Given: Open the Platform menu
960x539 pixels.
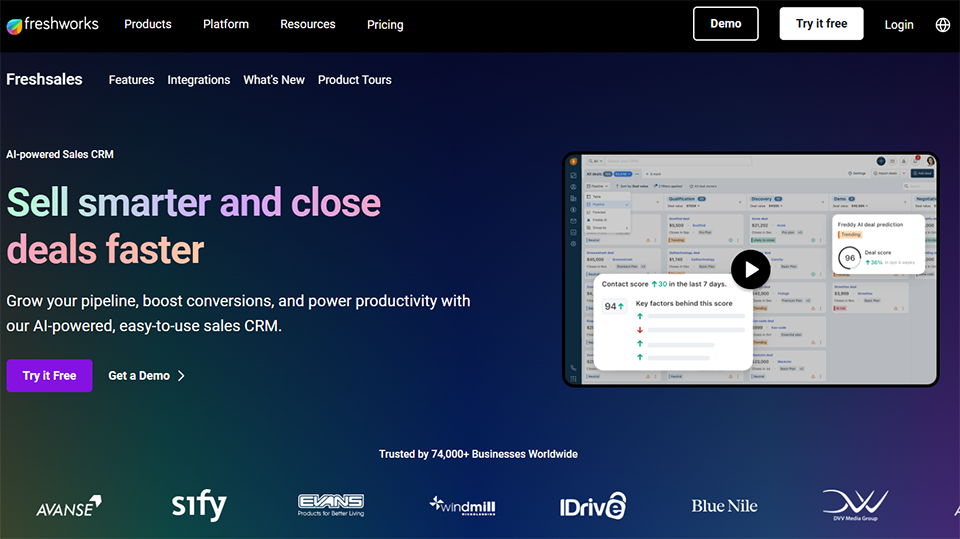Looking at the screenshot, I should [x=226, y=24].
